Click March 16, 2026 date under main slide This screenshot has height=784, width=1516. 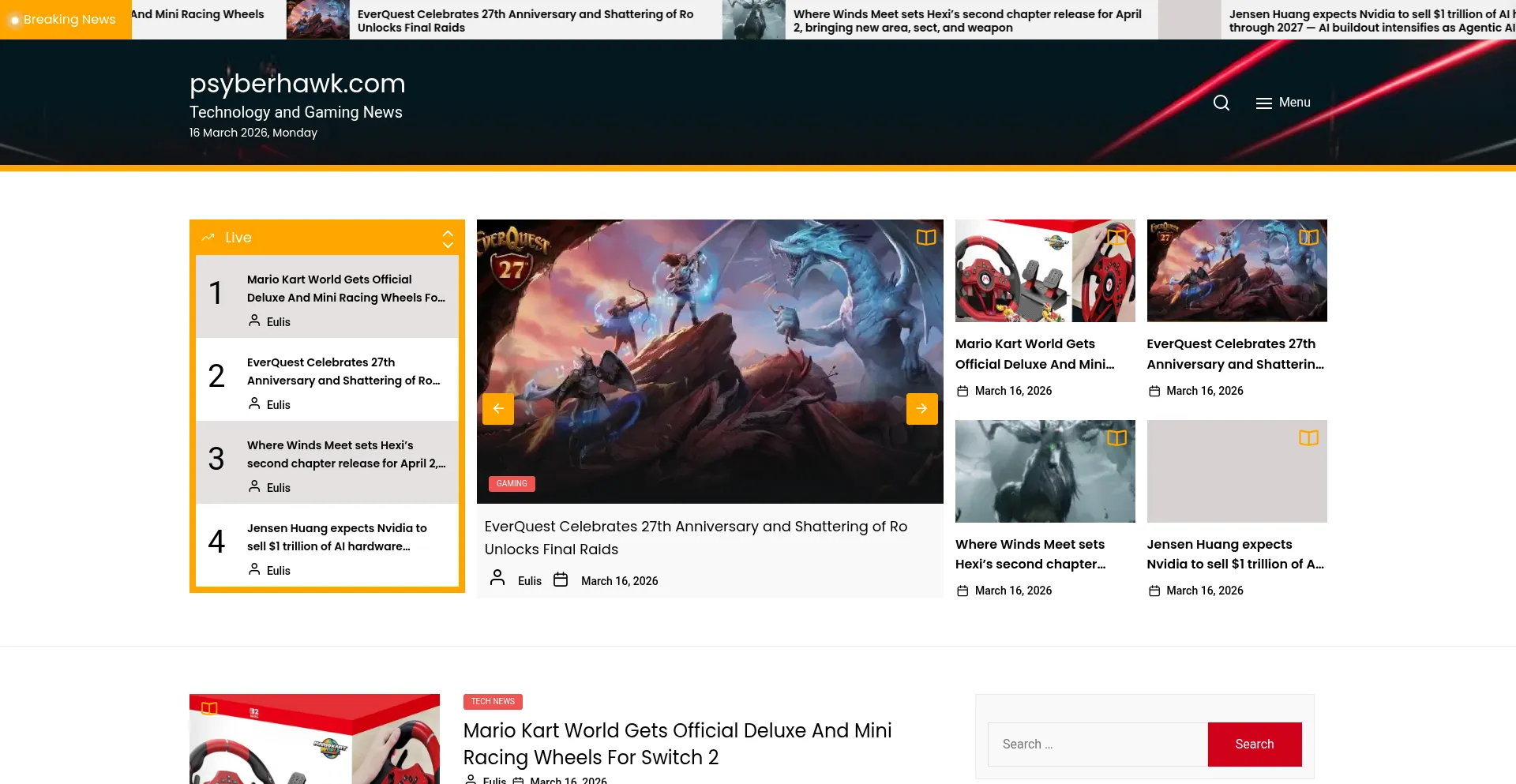(x=620, y=581)
